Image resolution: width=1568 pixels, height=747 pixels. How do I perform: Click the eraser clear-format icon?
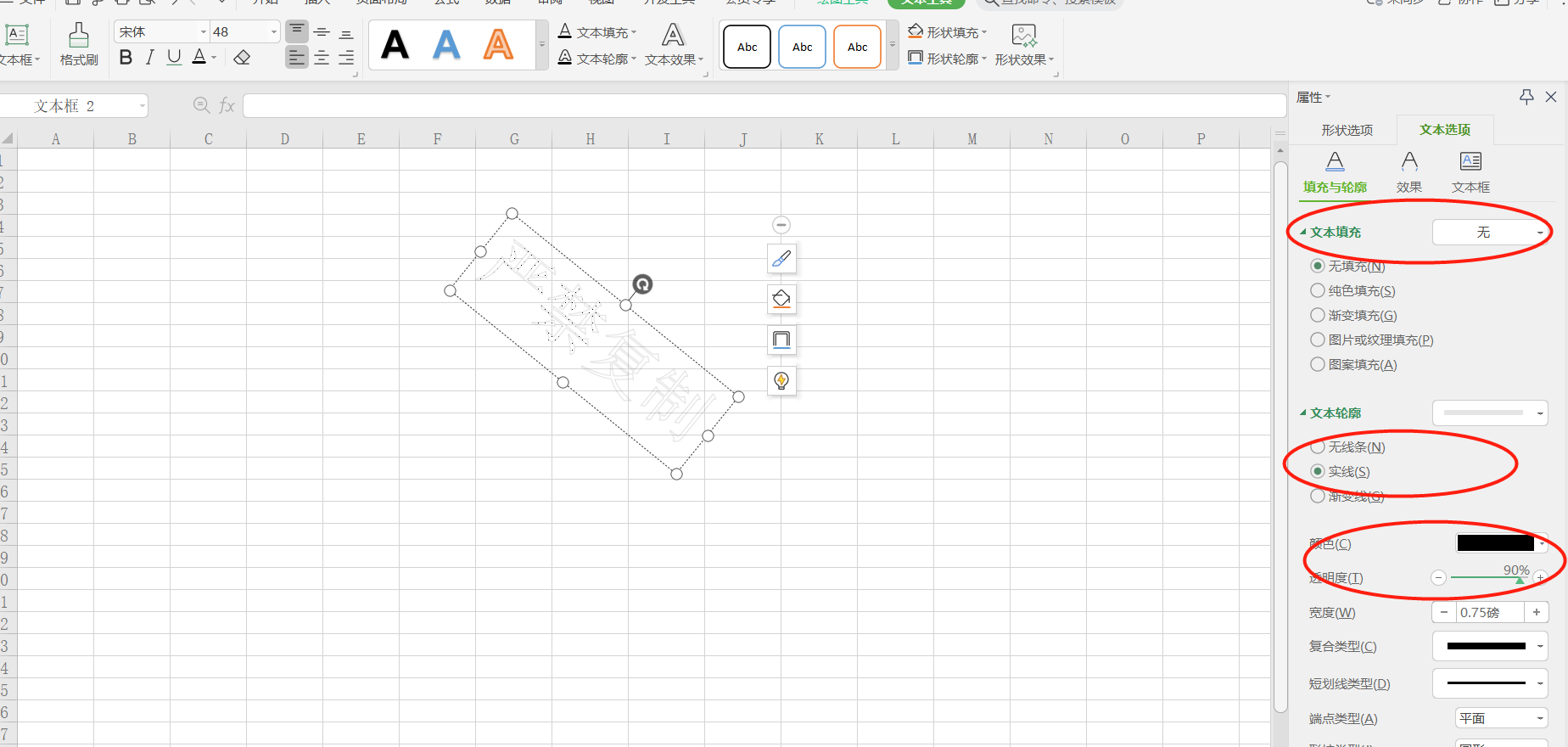(243, 58)
